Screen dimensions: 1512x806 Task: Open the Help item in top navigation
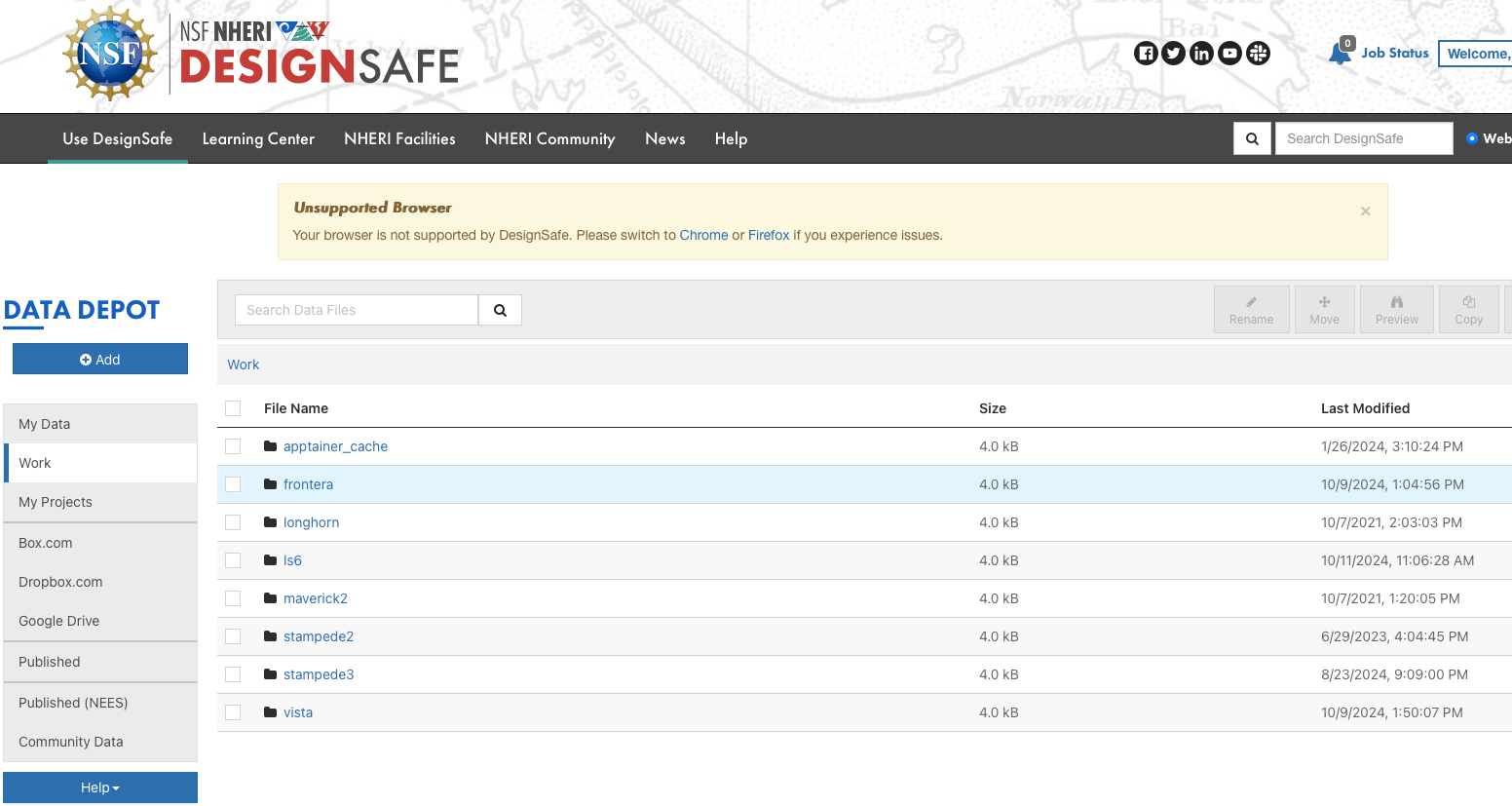pos(731,138)
